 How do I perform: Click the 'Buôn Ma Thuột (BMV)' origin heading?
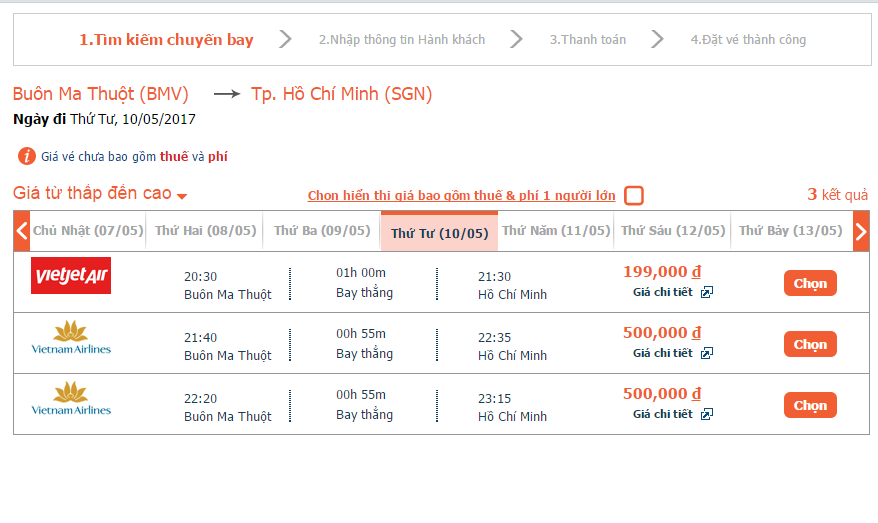pos(101,94)
